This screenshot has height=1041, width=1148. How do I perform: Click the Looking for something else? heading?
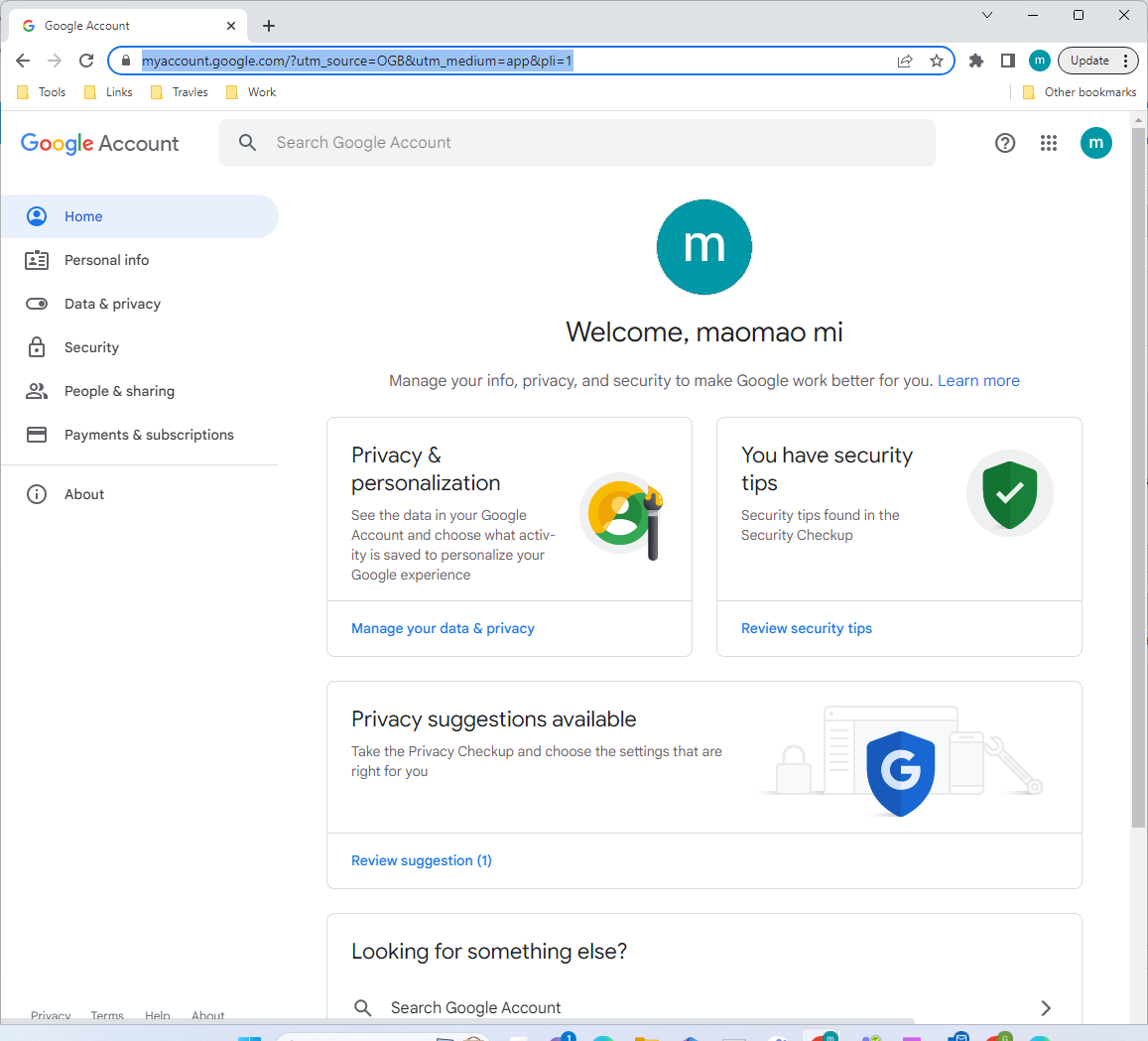[489, 951]
